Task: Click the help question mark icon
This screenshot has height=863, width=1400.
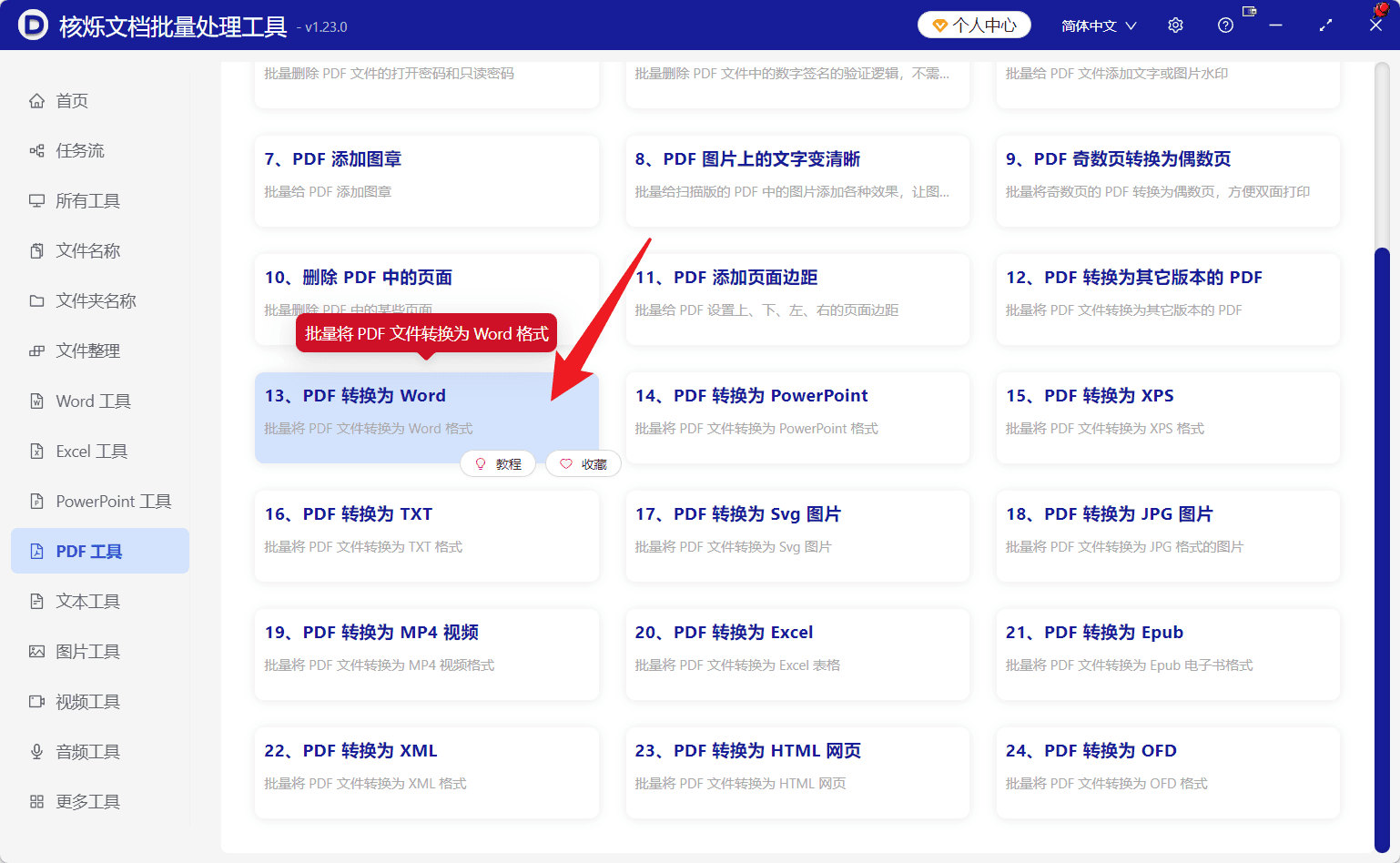Action: (x=1225, y=25)
